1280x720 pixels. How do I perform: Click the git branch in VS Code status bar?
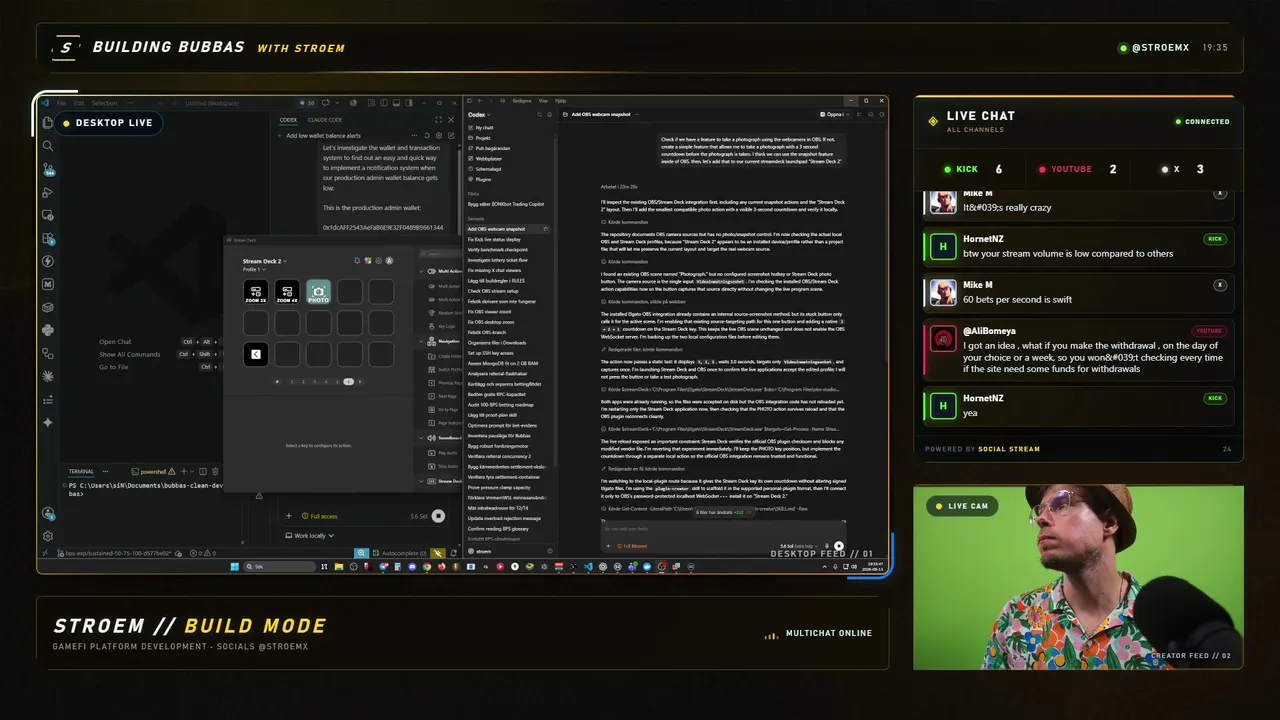point(117,553)
